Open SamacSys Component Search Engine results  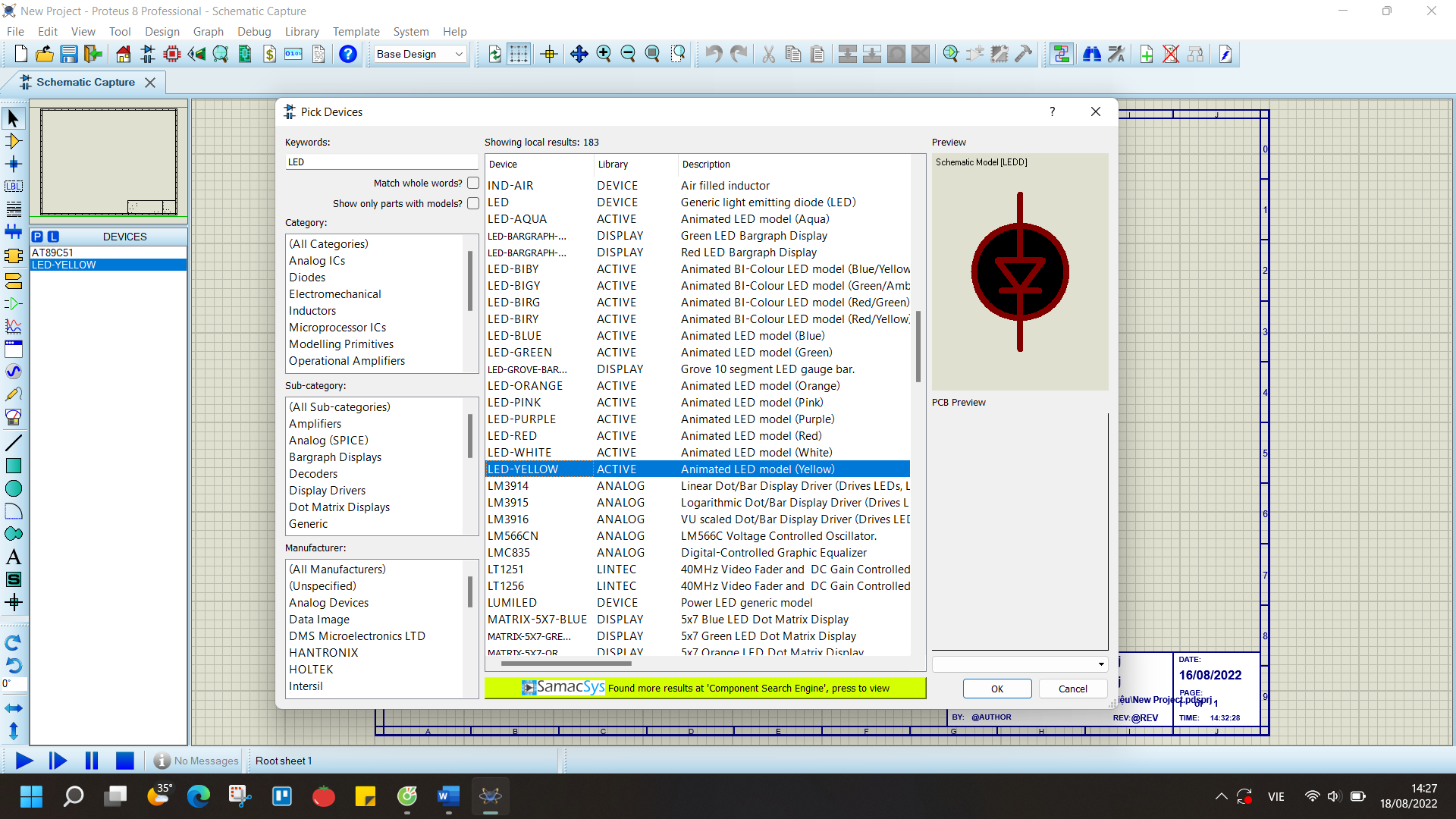(705, 689)
